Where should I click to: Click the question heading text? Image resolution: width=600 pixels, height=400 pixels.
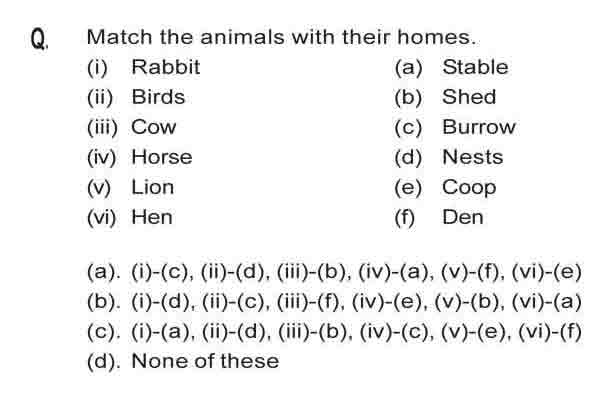pos(281,37)
